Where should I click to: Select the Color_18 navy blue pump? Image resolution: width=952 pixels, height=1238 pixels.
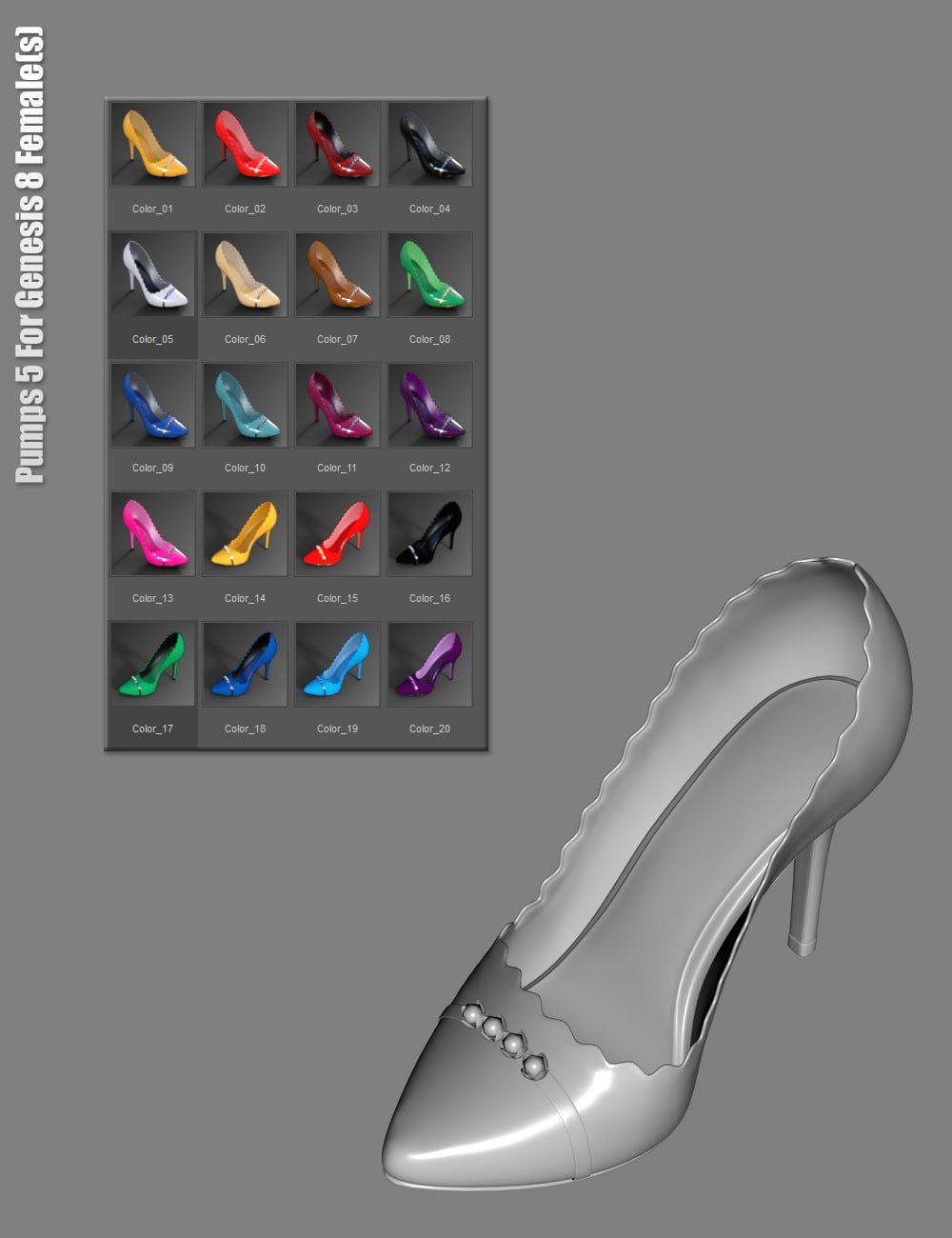[x=245, y=664]
